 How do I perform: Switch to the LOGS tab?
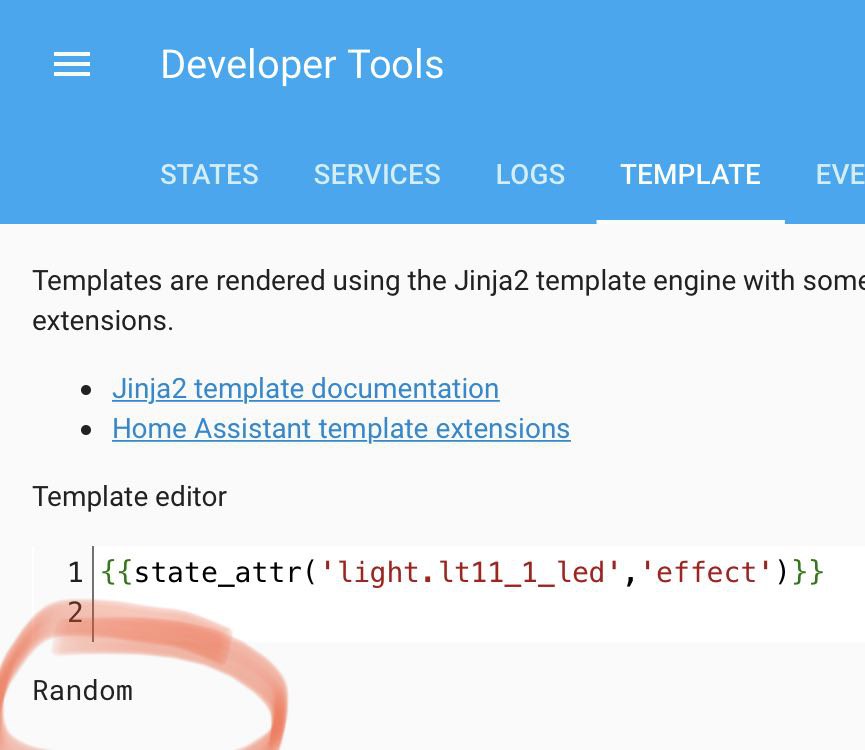tap(530, 175)
